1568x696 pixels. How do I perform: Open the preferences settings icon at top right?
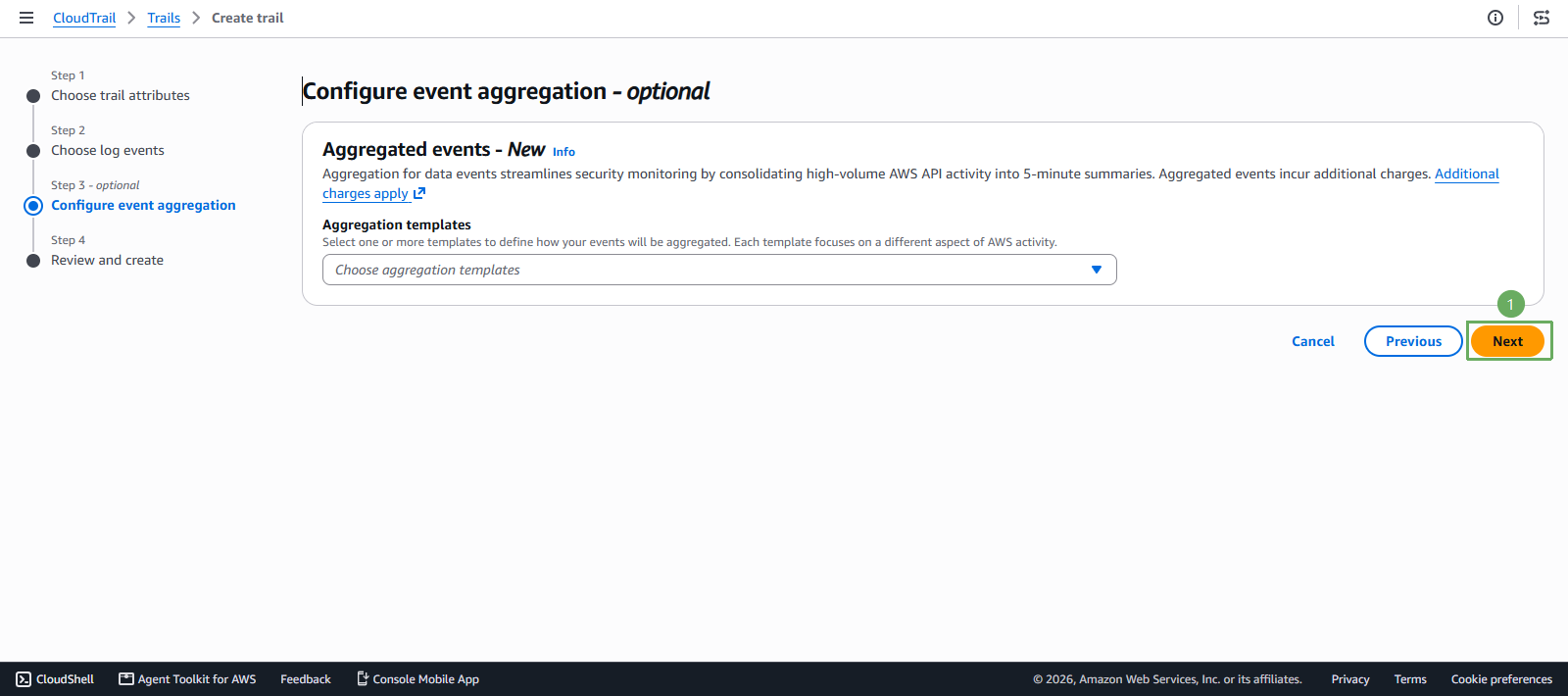click(x=1542, y=18)
